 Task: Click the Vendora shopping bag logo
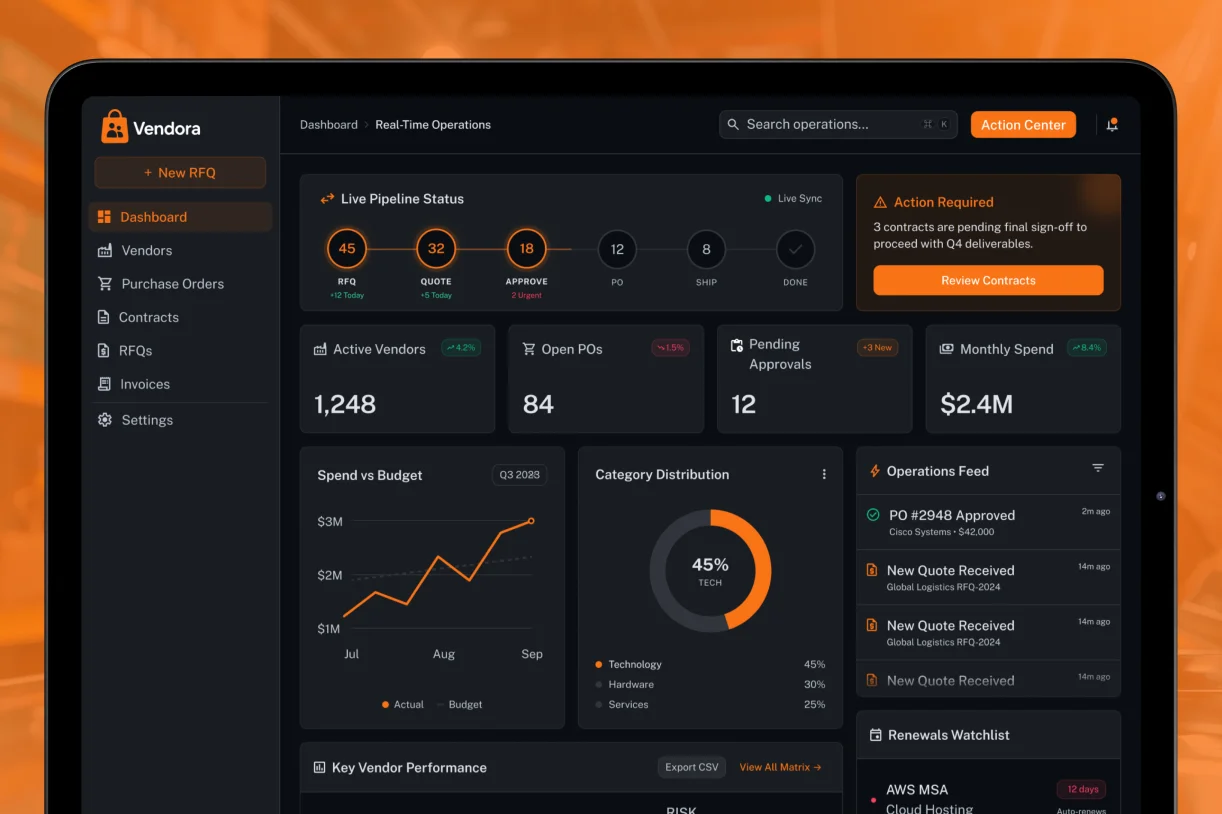coord(115,127)
